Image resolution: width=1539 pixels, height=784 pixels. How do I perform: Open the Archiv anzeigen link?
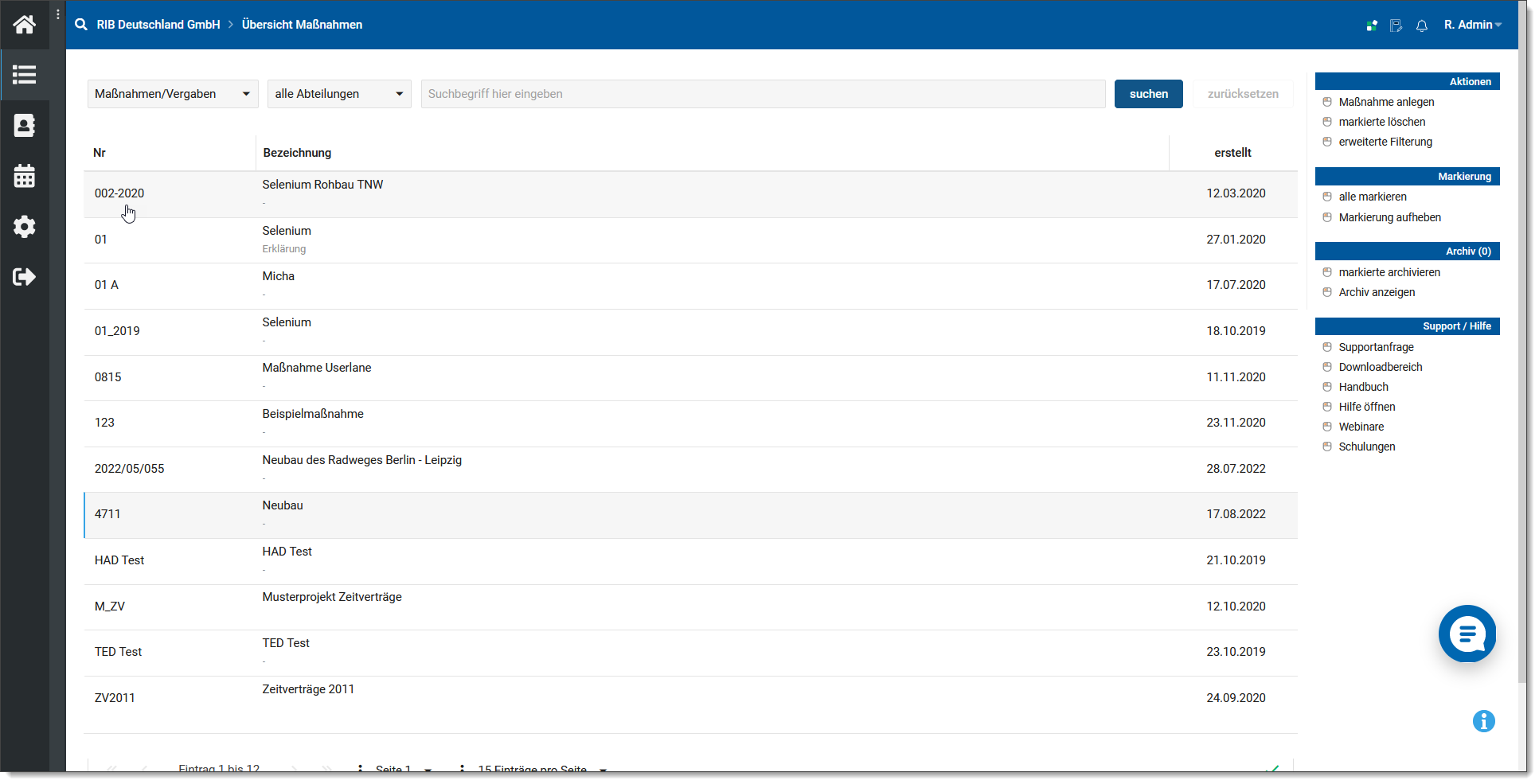[1377, 292]
